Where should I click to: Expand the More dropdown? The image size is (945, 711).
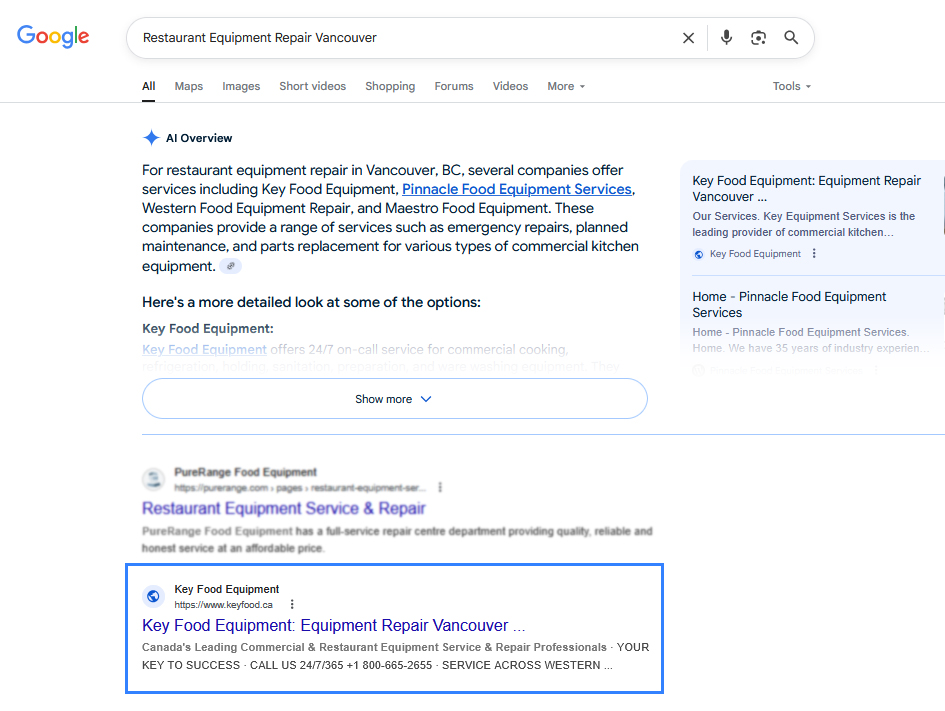(x=566, y=86)
